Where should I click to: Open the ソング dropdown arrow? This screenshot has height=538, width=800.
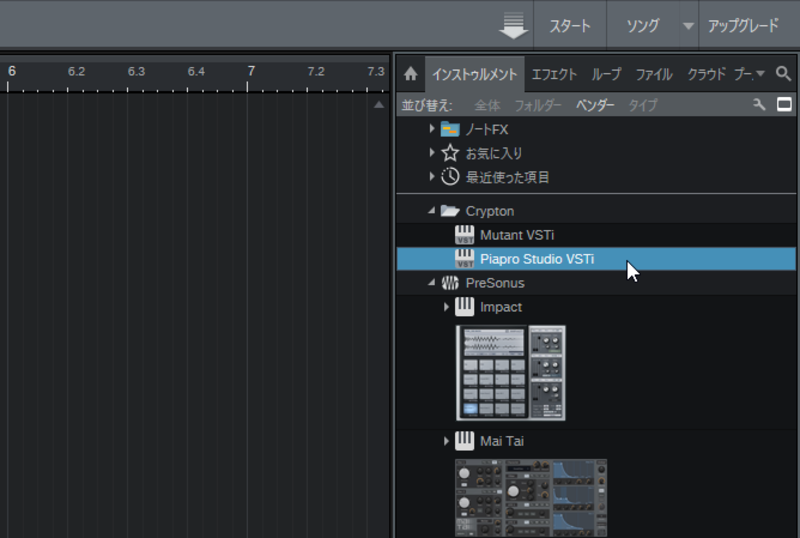coord(688,26)
